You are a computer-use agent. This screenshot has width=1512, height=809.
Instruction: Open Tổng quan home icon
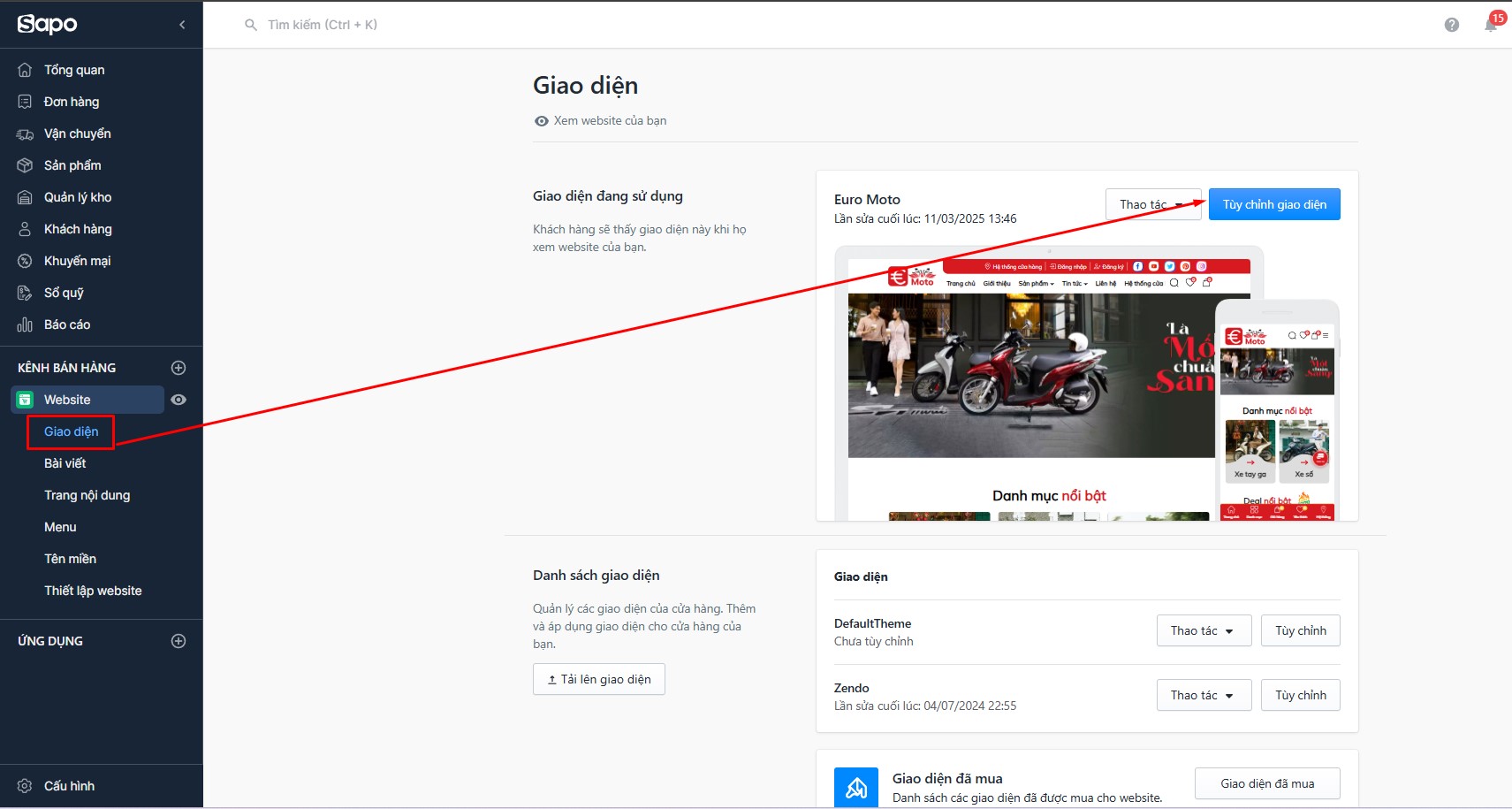tap(25, 70)
